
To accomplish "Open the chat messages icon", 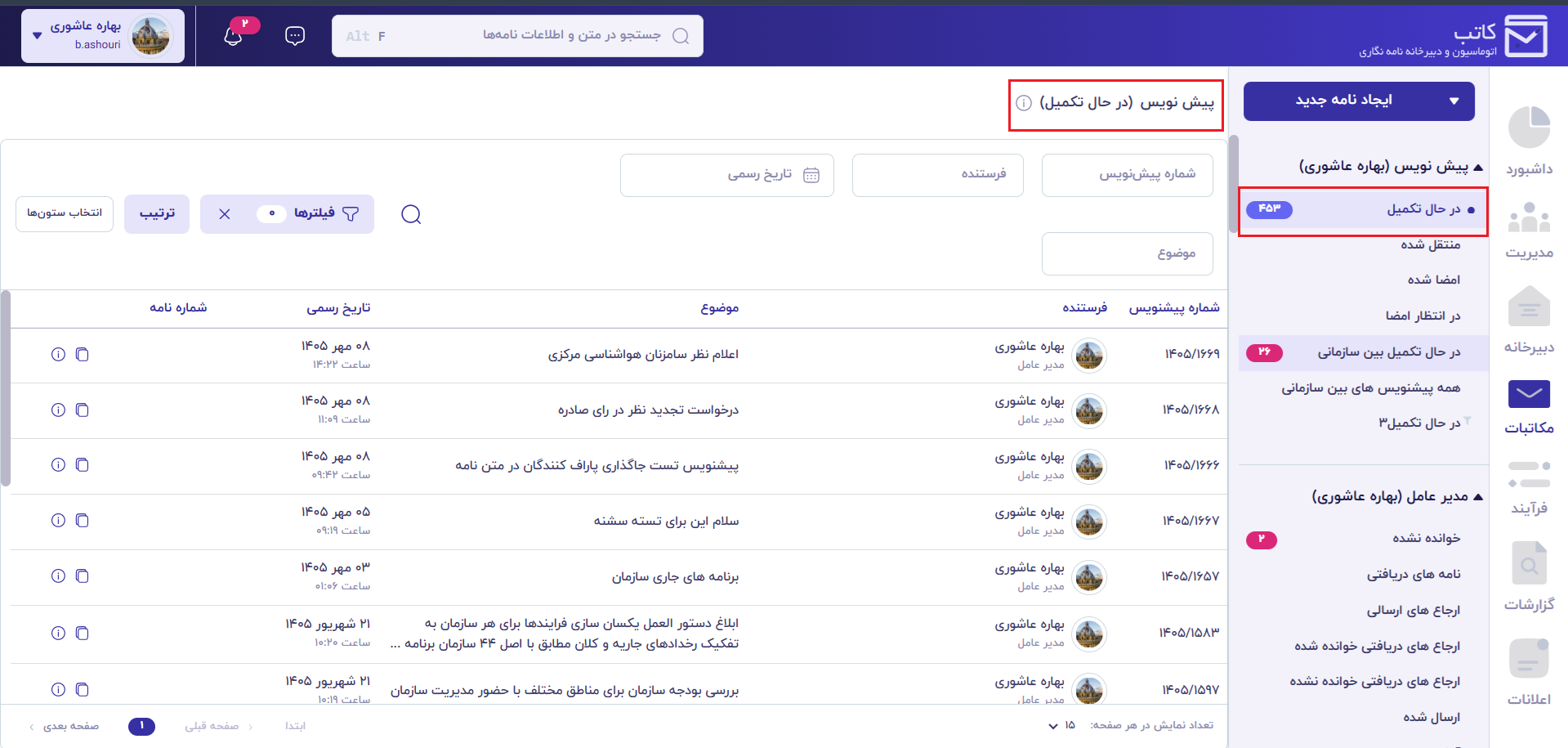I will (295, 36).
